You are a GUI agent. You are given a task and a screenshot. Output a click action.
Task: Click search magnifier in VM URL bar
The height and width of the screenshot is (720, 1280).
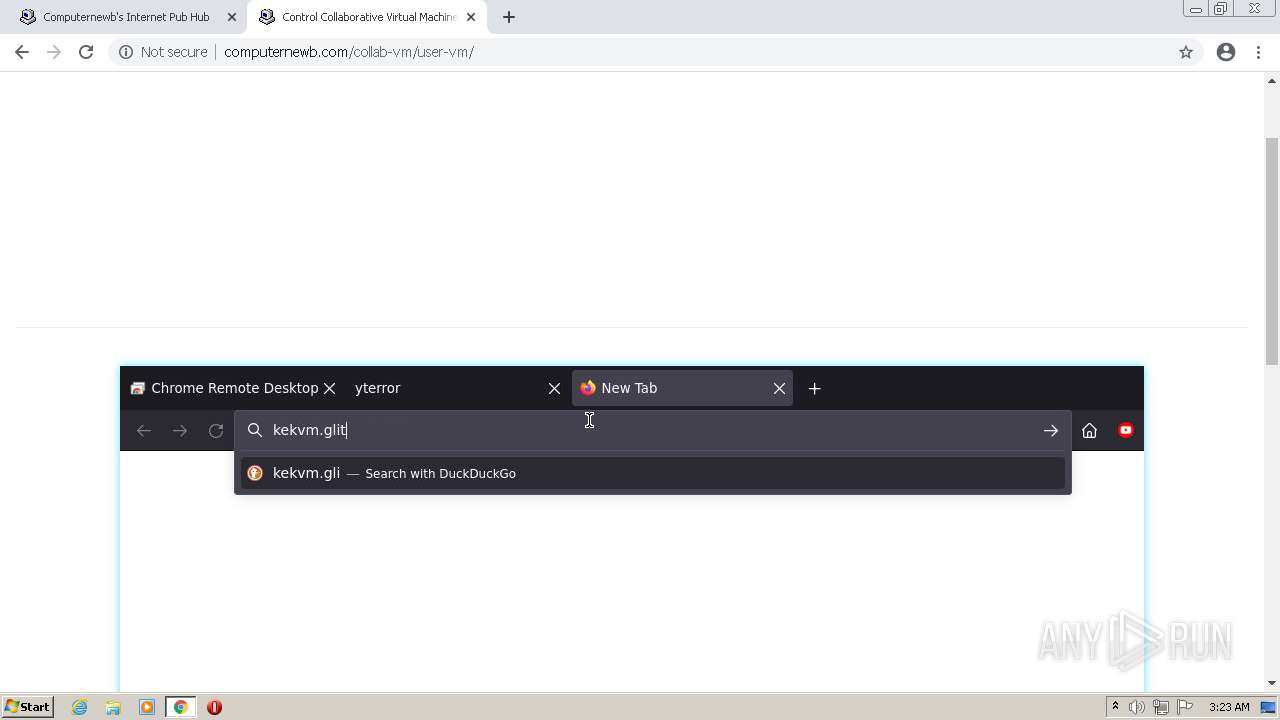[x=255, y=430]
